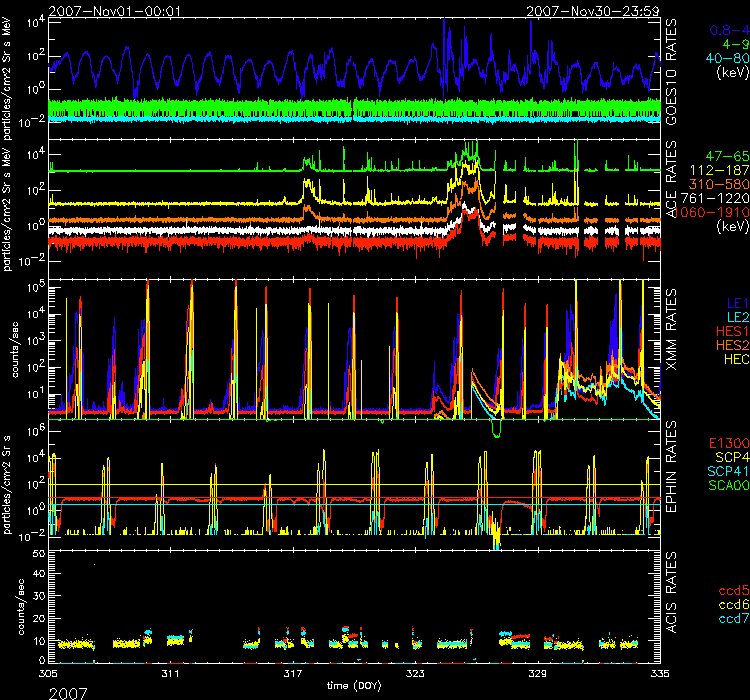Click the ACIS counts/sec y-axis label
The height and width of the screenshot is (700, 750).
tap(22, 607)
